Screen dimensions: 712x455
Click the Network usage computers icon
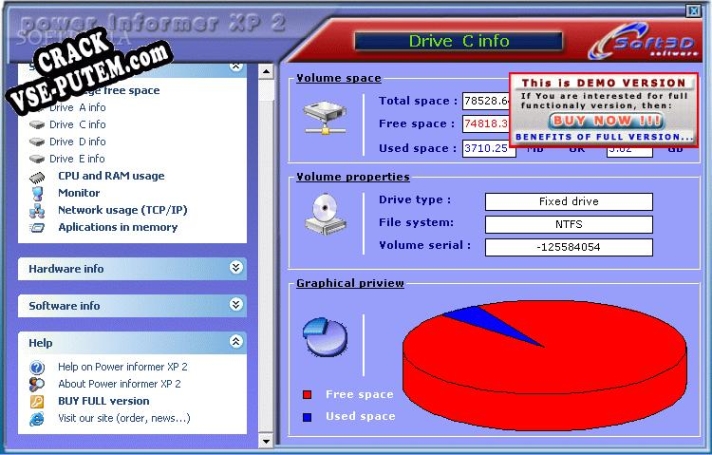[x=37, y=211]
